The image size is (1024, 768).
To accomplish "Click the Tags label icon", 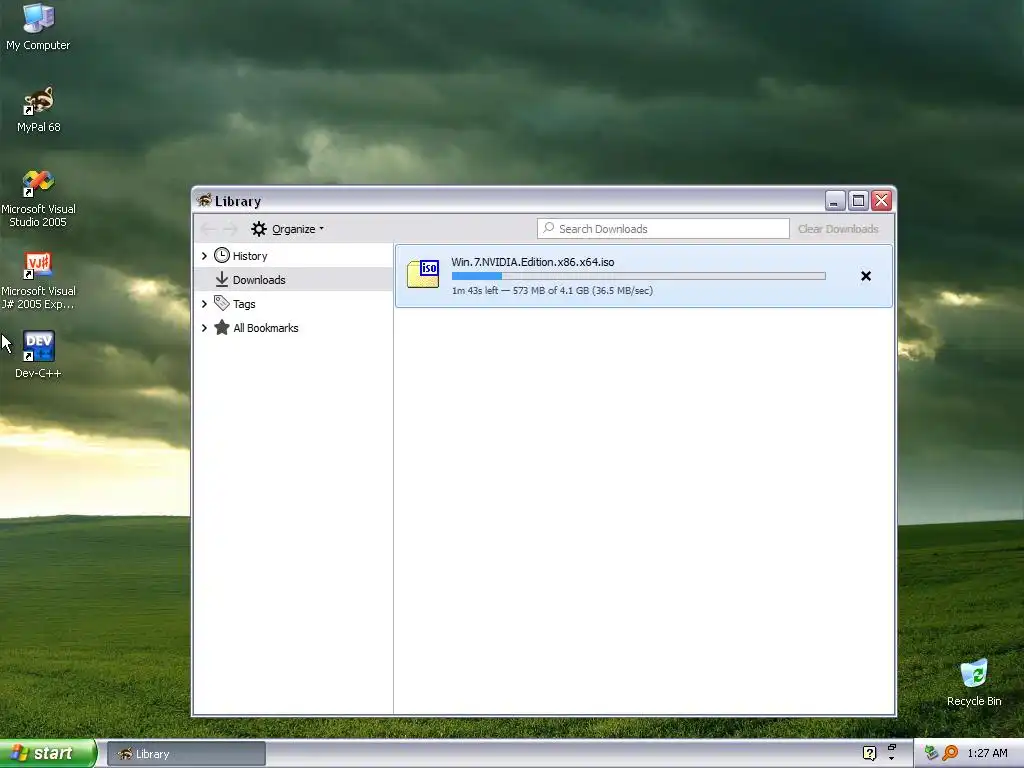I will [222, 303].
